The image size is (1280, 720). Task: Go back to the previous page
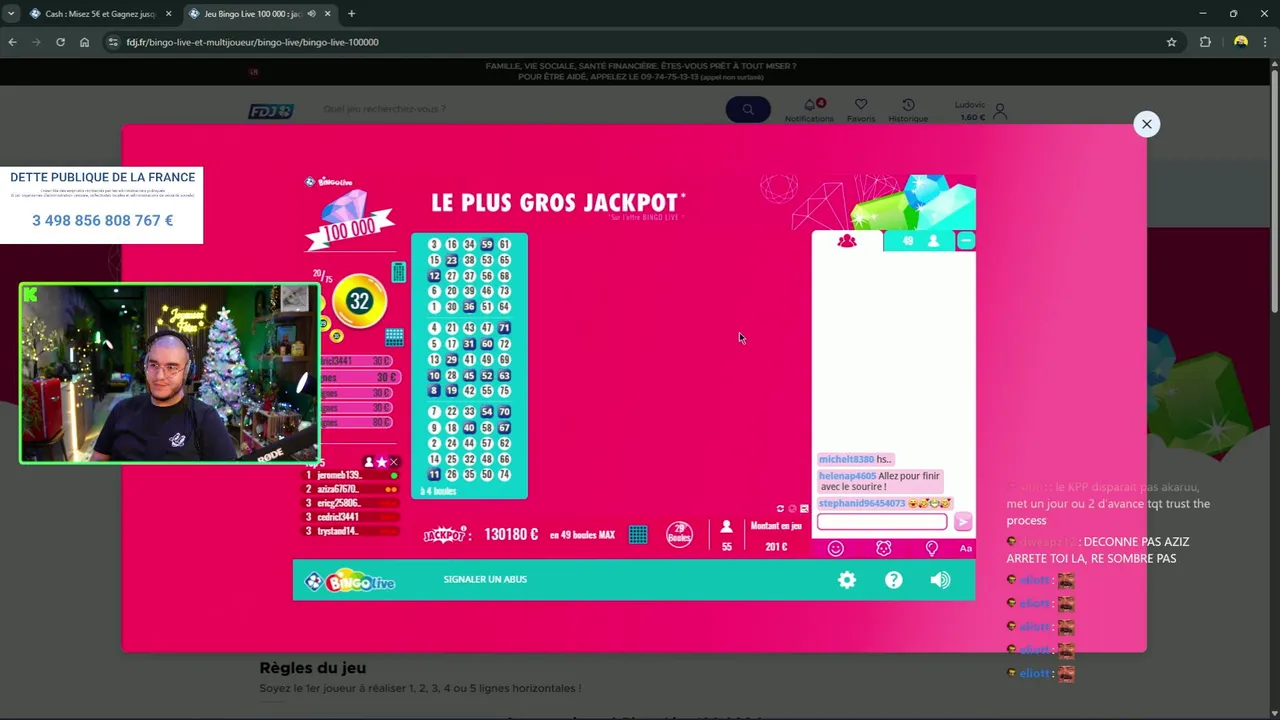click(12, 42)
